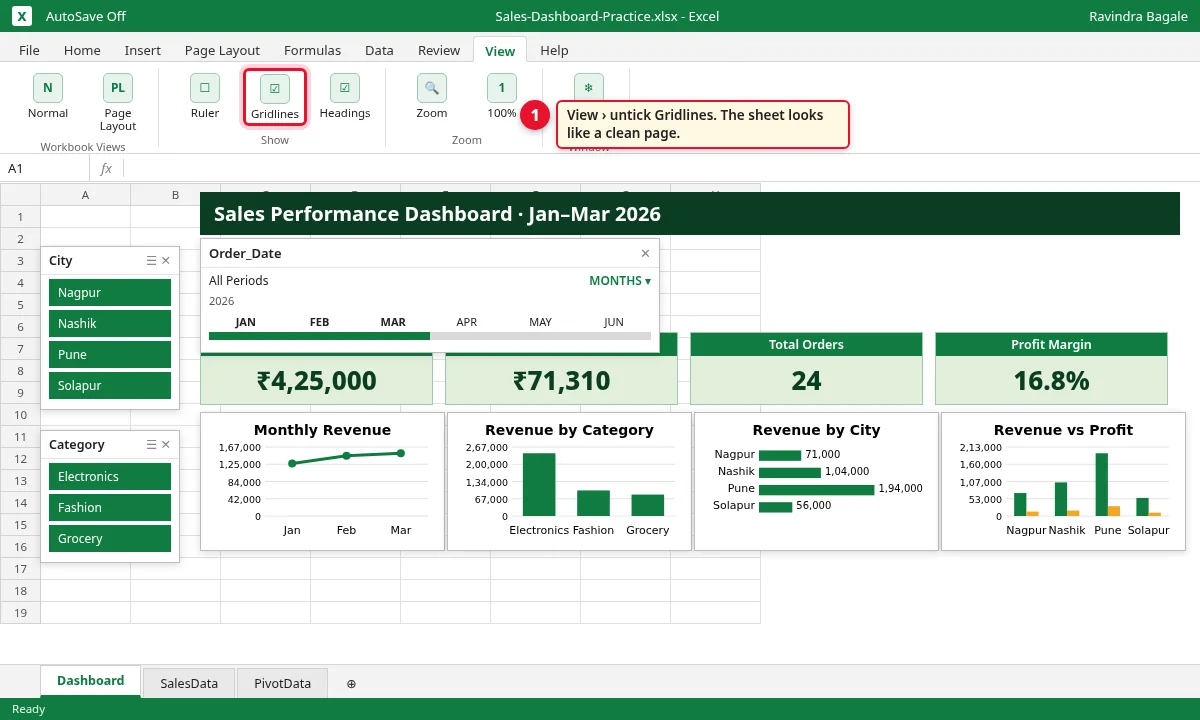Open the Help ribbon tab
1200x720 pixels.
pos(554,50)
